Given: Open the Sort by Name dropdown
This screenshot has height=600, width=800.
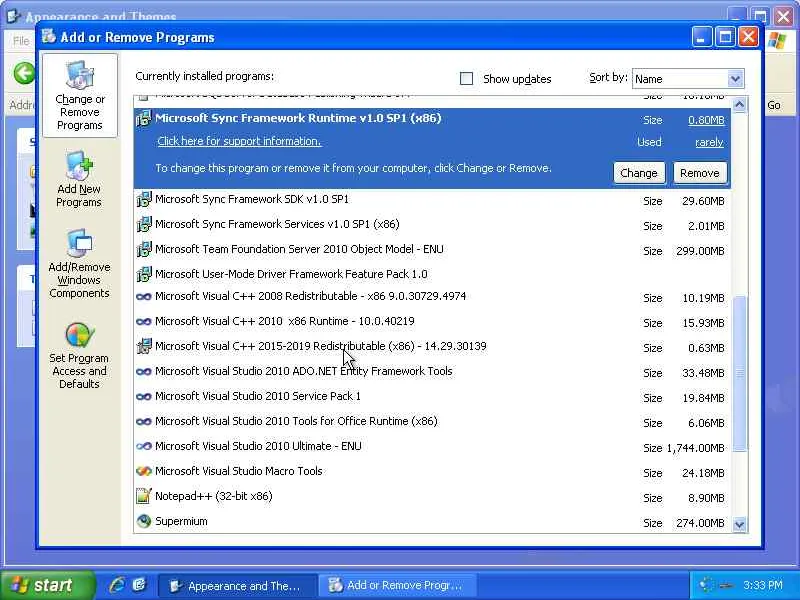Looking at the screenshot, I should pos(735,79).
